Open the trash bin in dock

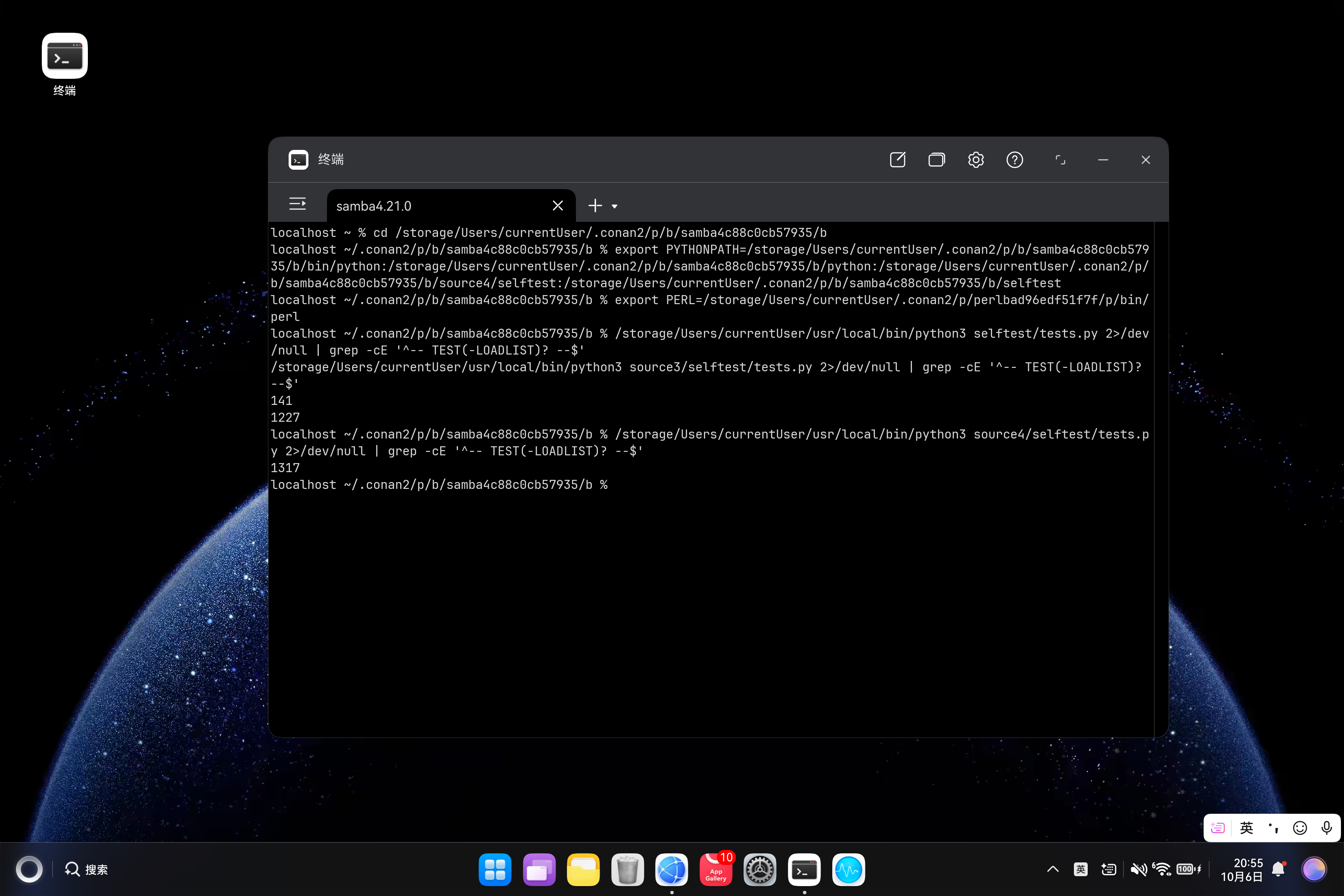628,870
